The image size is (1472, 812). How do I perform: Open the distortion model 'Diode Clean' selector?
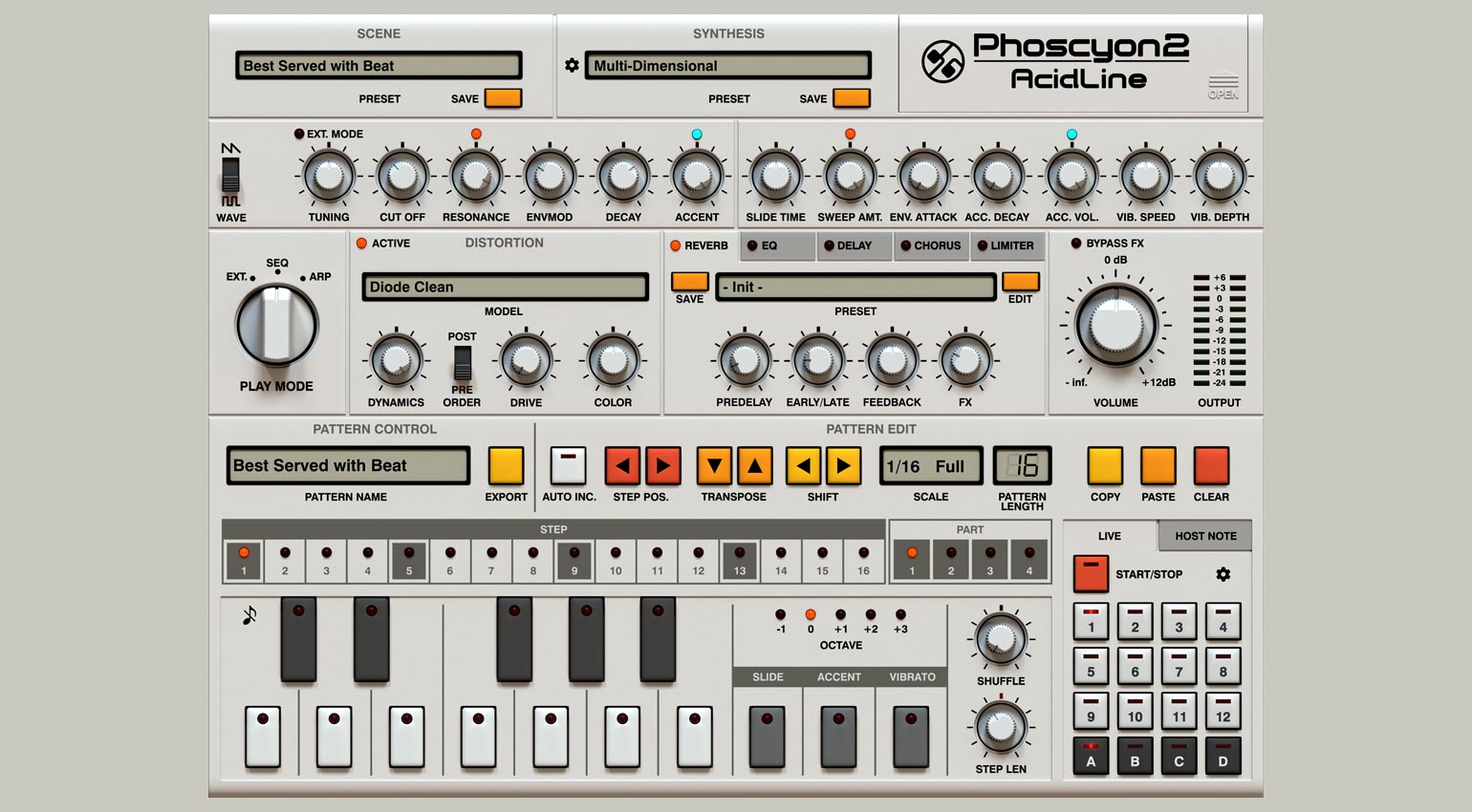coord(505,287)
